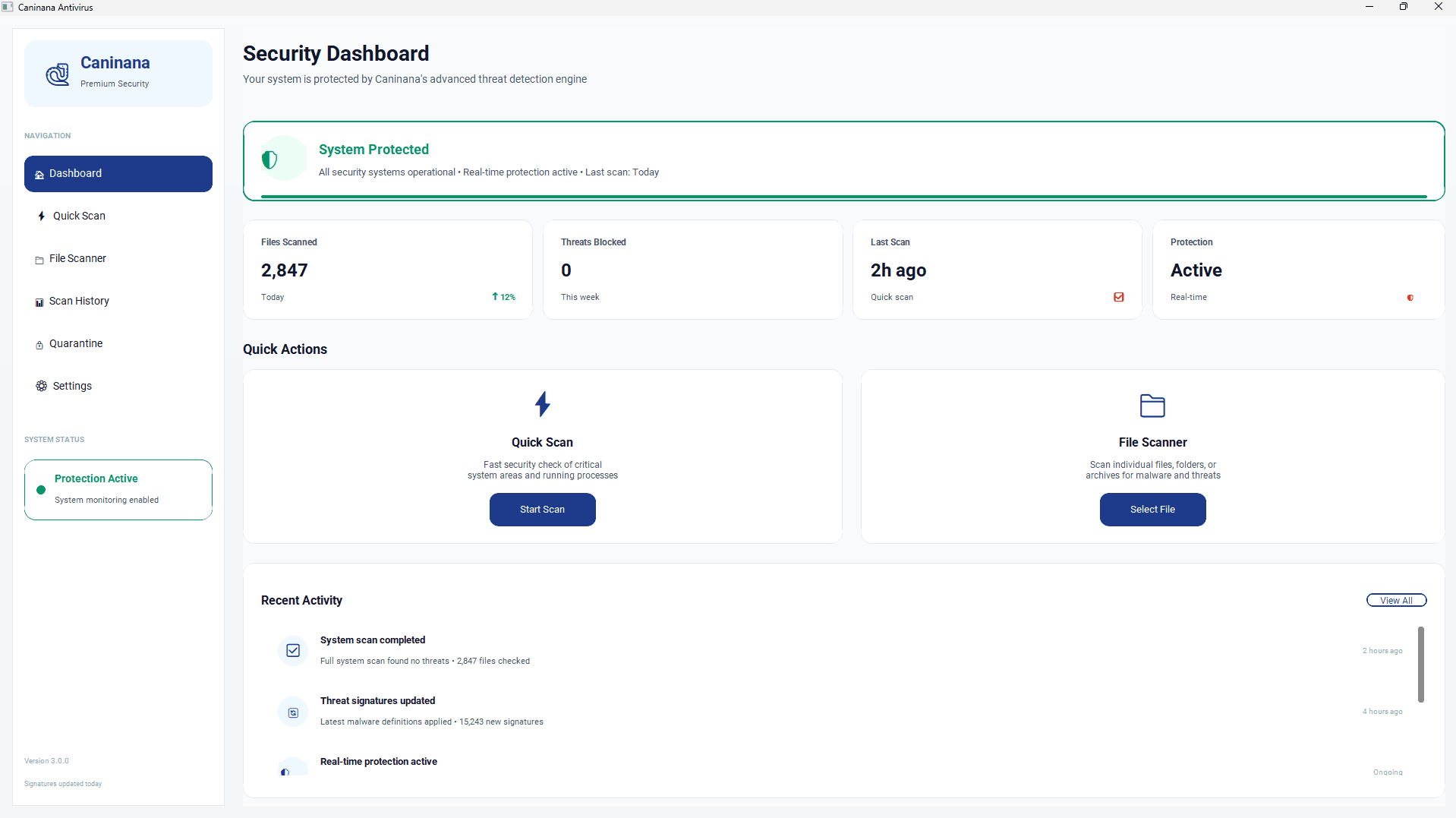The height and width of the screenshot is (818, 1456).
Task: Click the Threat signatures updated icon
Action: 293,712
